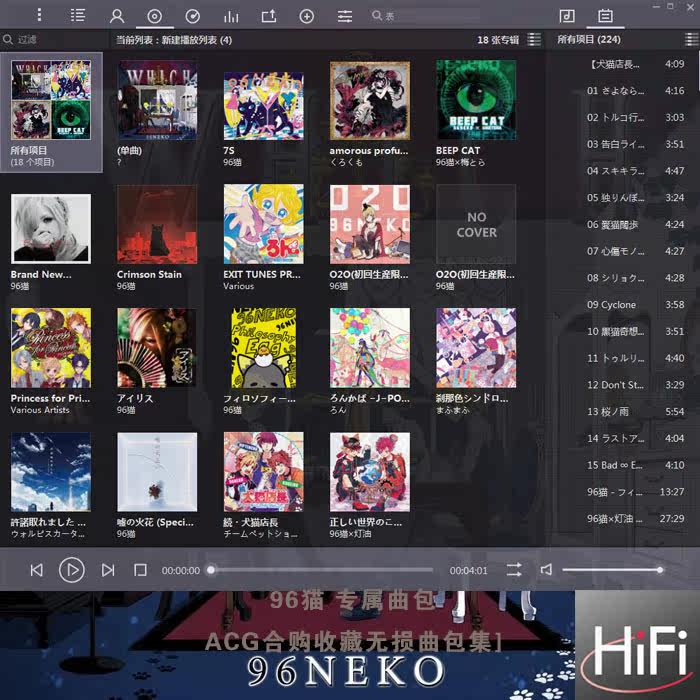Click the total time 00:04:01 display
Screen dimensions: 700x700
pyautogui.click(x=468, y=571)
